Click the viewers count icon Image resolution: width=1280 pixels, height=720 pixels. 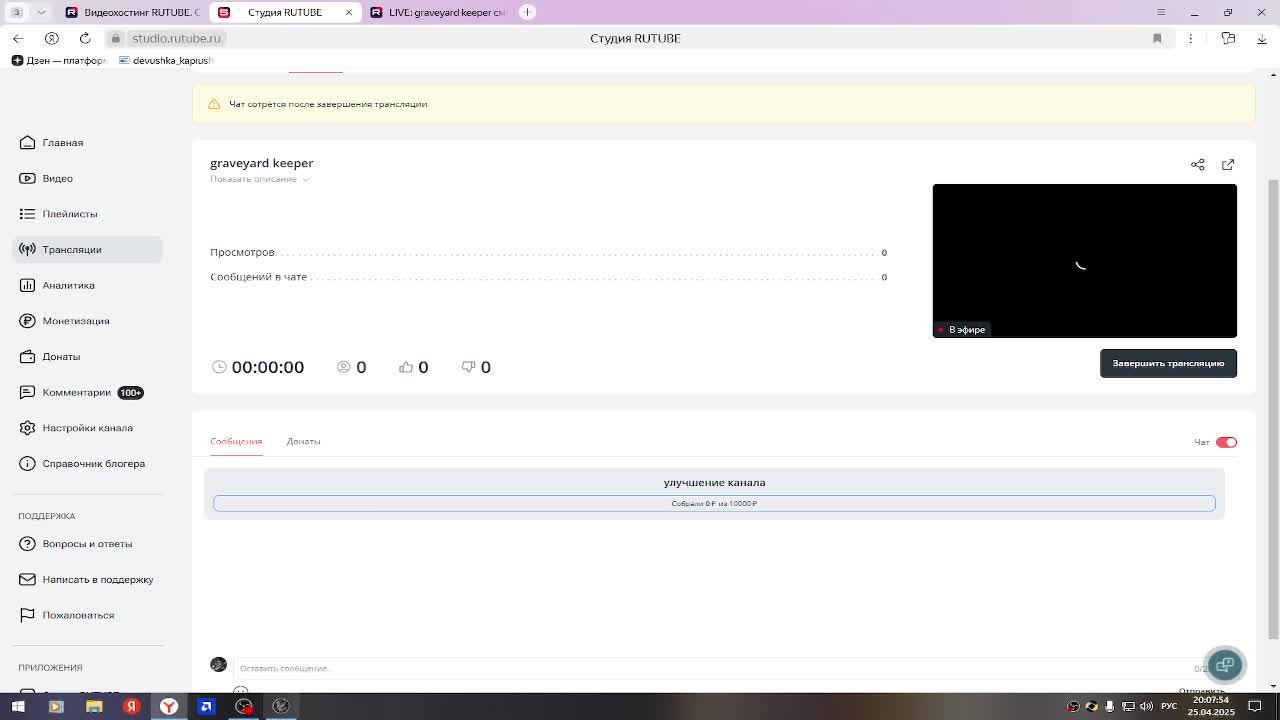coord(344,367)
